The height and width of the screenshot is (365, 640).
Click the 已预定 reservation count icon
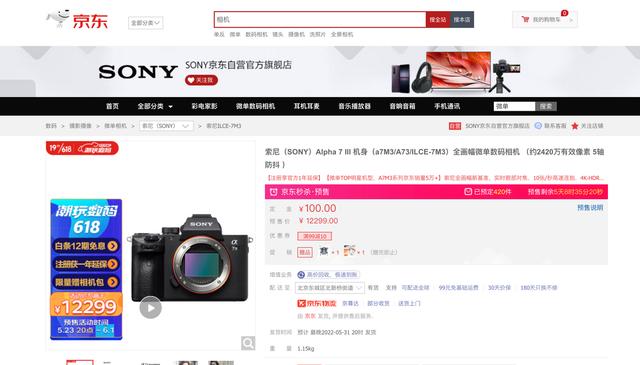(x=468, y=191)
